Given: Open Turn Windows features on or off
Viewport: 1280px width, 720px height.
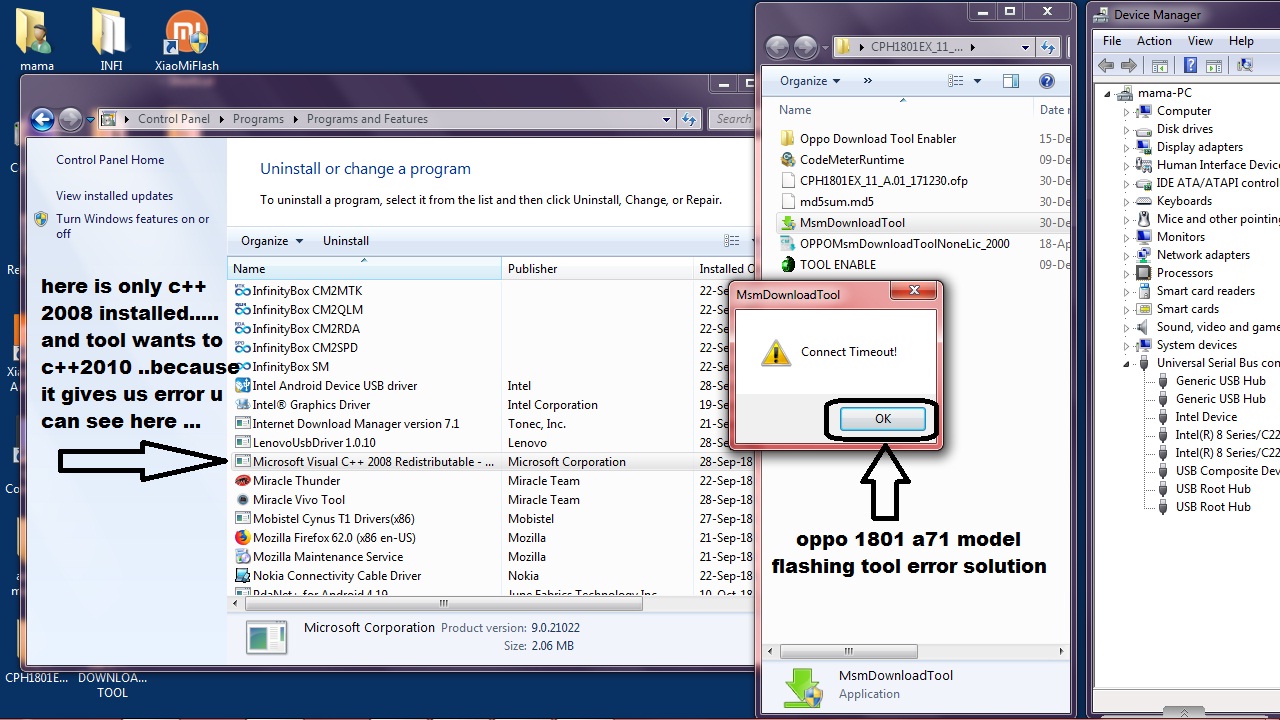Looking at the screenshot, I should point(132,226).
